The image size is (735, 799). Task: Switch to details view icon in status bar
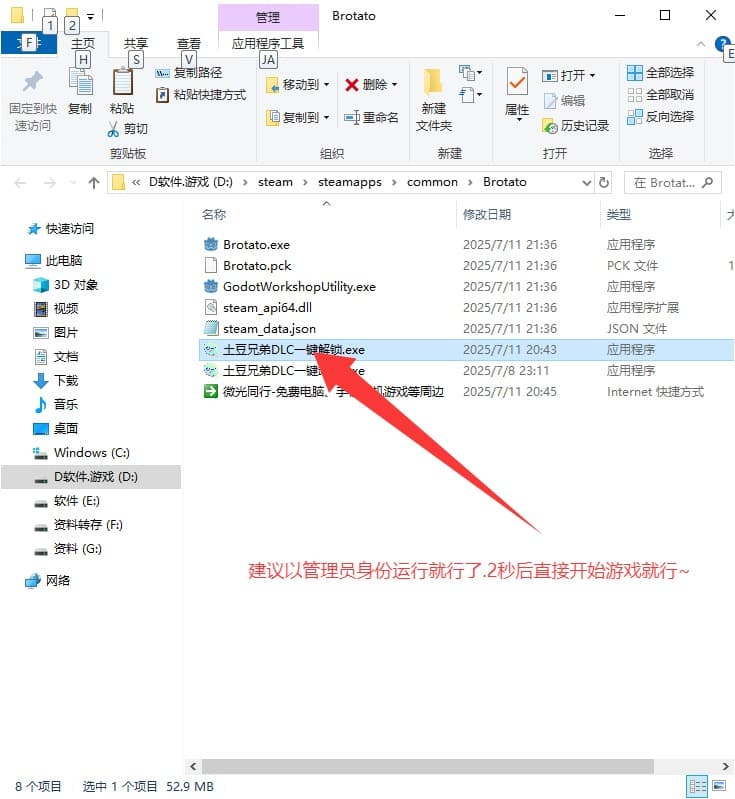coord(697,786)
